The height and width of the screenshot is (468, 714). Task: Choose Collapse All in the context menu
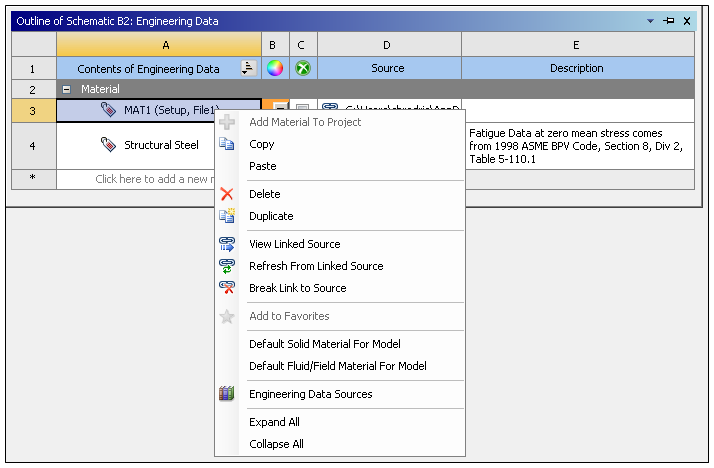(276, 444)
